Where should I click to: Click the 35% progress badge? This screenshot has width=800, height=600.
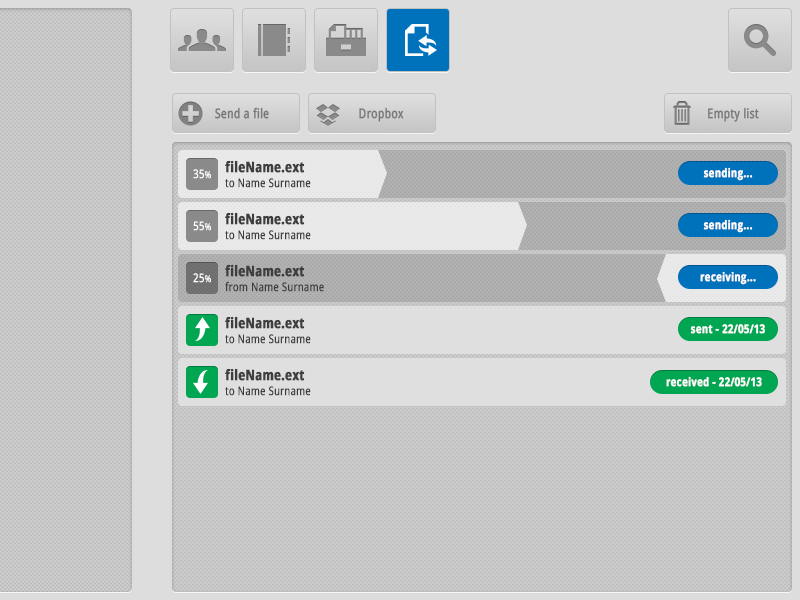(x=201, y=173)
